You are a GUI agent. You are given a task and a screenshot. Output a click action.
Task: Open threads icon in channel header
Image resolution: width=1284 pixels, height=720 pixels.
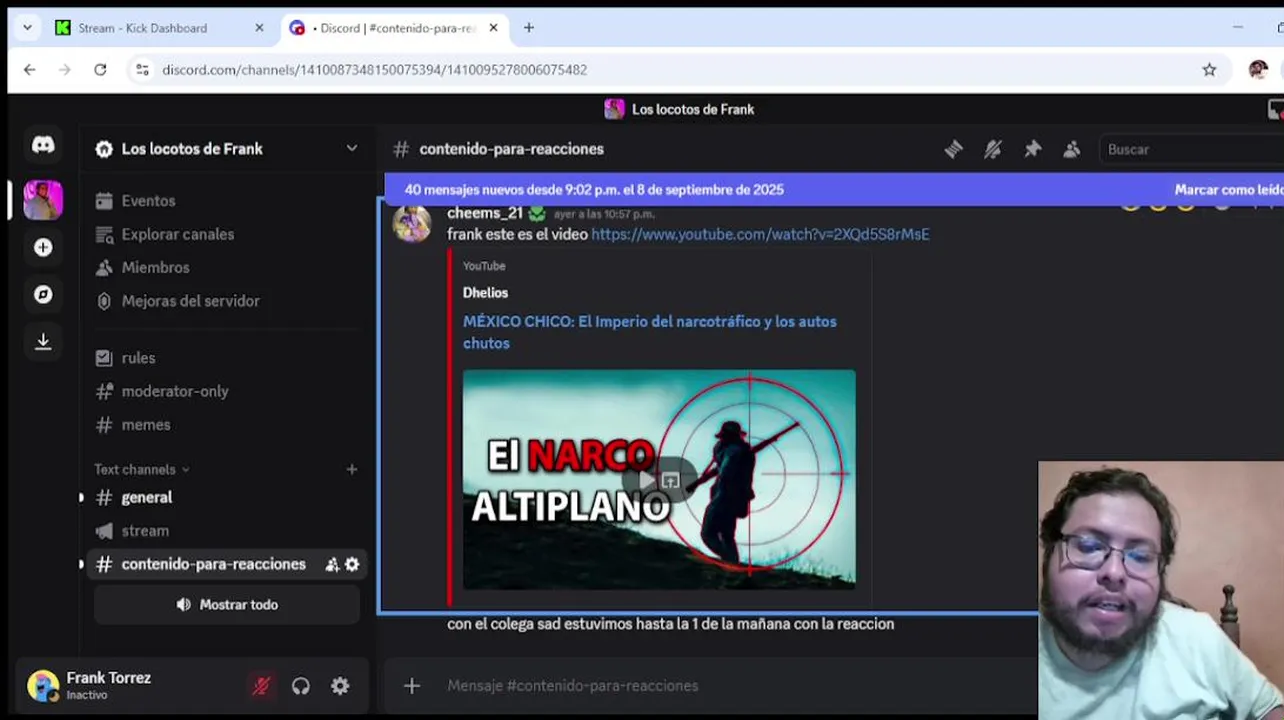point(953,149)
